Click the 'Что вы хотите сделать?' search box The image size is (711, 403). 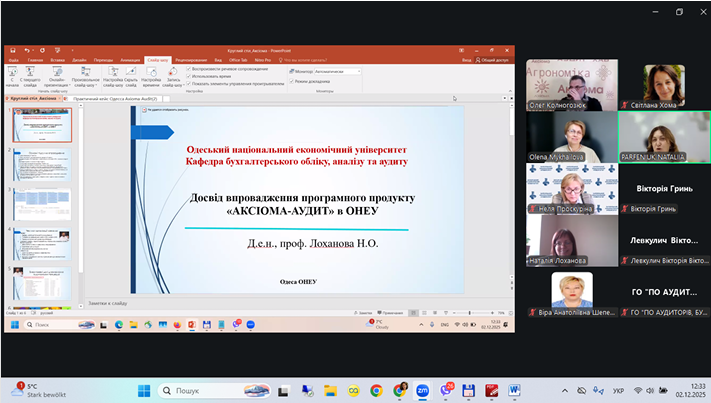click(305, 60)
